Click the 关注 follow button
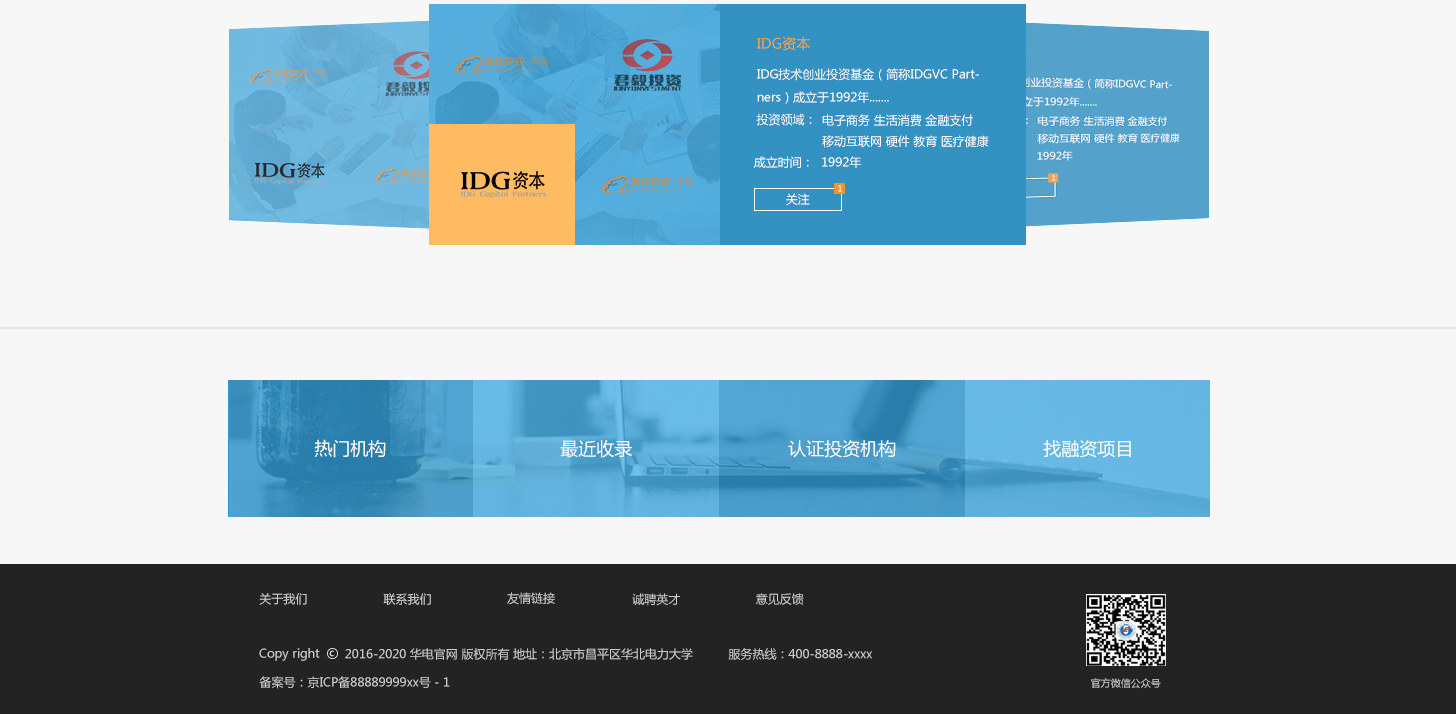The image size is (1456, 714). tap(797, 200)
